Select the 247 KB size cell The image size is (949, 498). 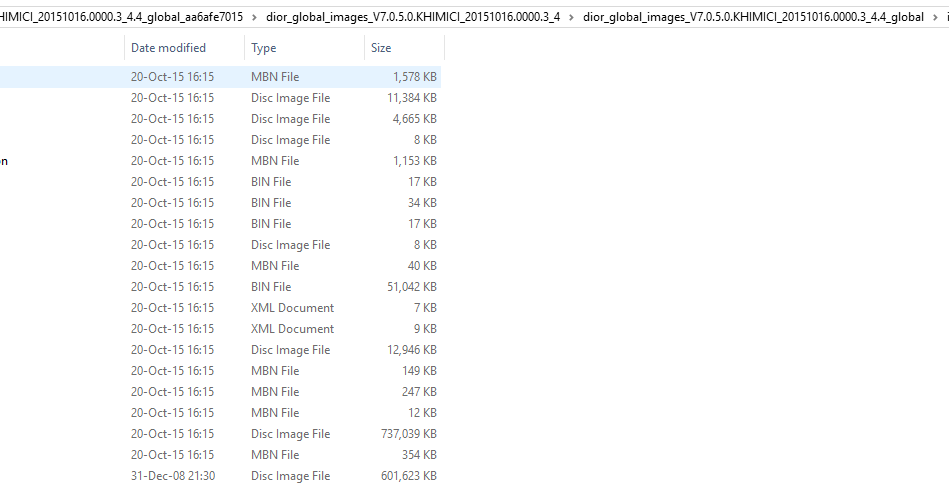[x=419, y=392]
